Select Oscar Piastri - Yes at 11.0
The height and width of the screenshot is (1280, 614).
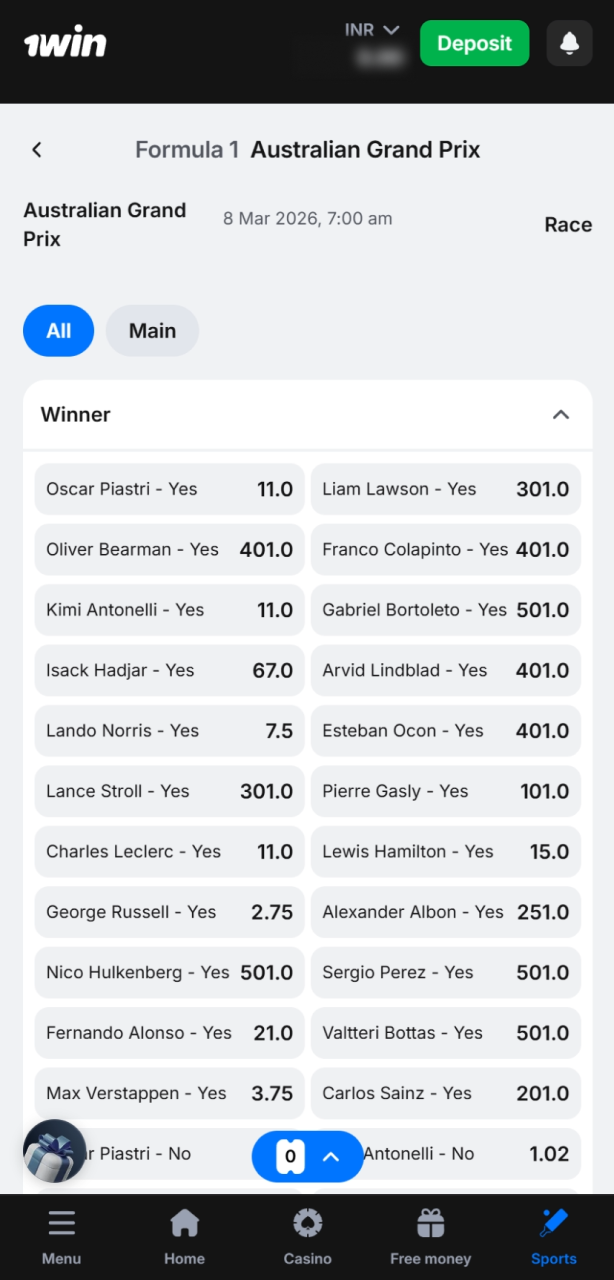(169, 489)
